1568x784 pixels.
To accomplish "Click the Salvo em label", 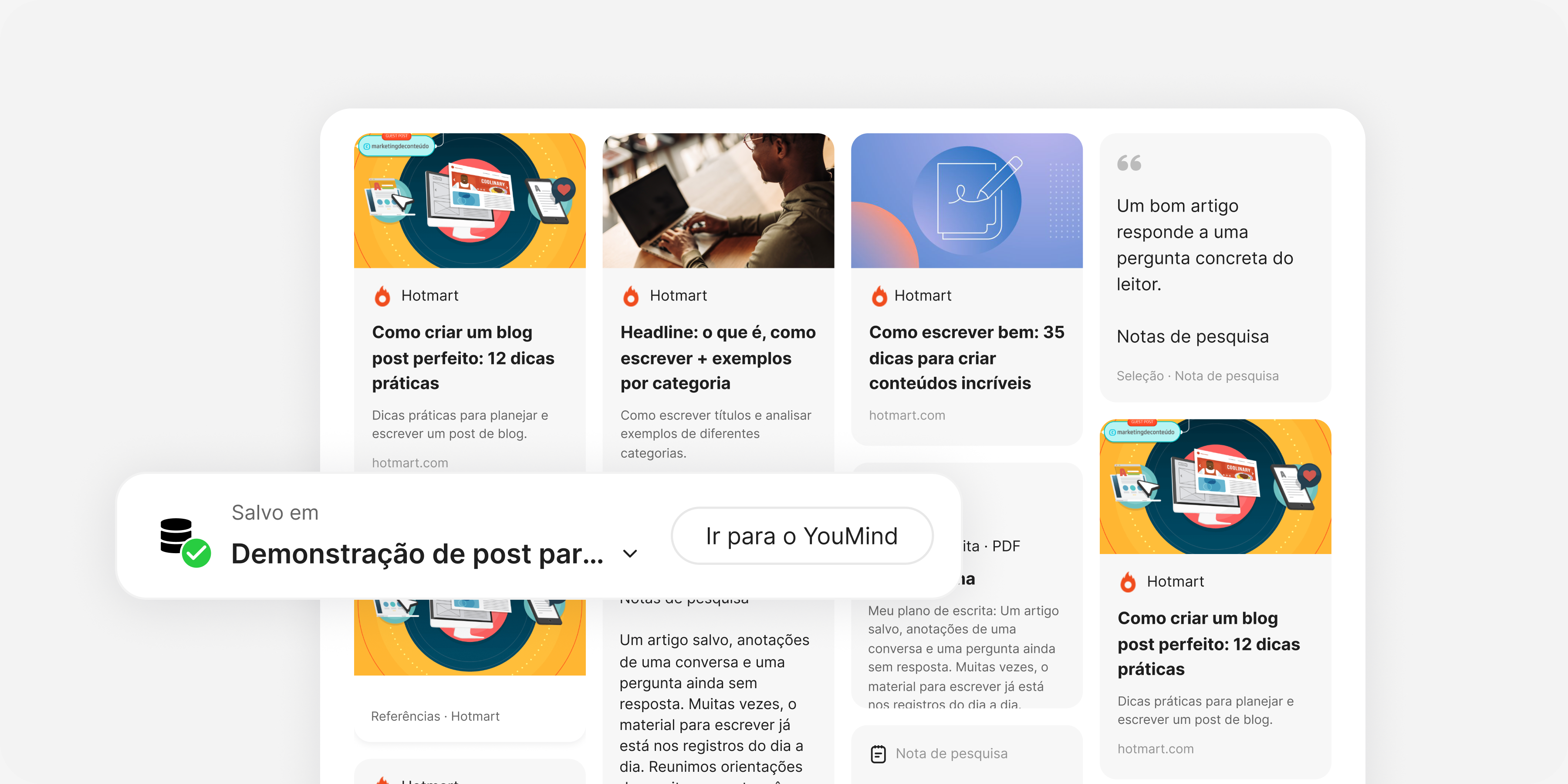I will [x=275, y=513].
